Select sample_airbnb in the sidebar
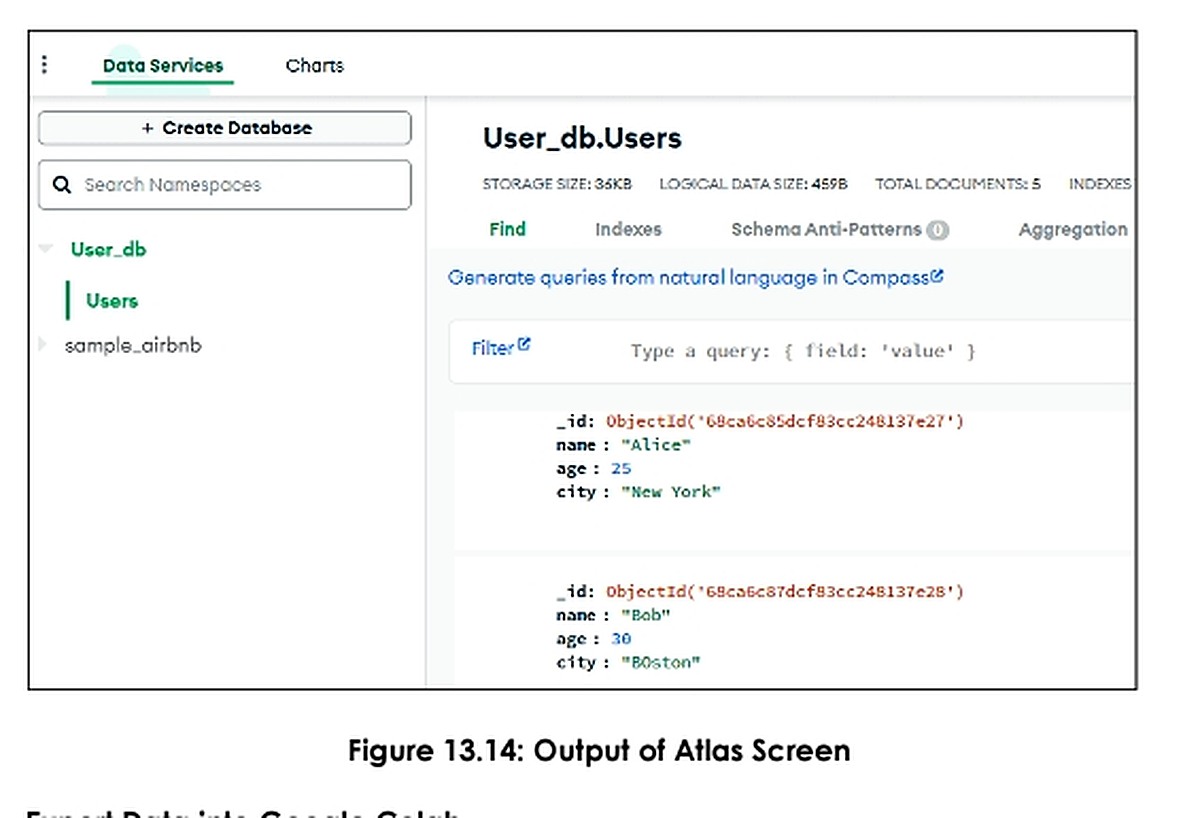Screen dimensions: 1200x818 133,346
